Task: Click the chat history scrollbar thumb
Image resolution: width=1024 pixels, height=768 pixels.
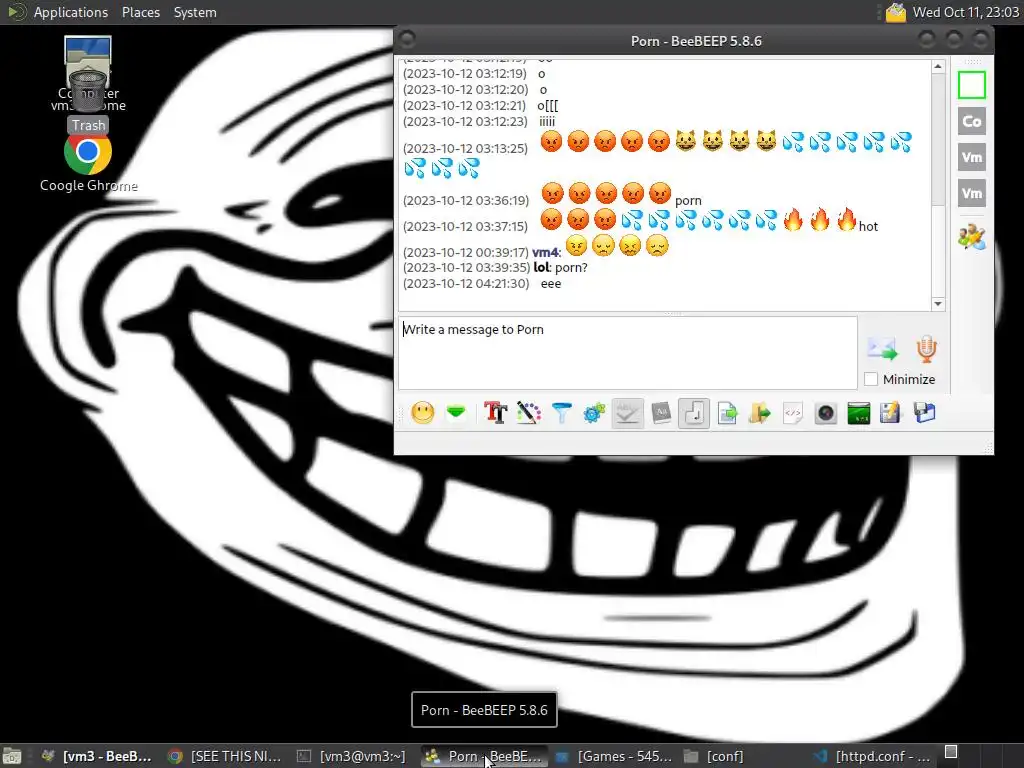Action: pyautogui.click(x=938, y=139)
